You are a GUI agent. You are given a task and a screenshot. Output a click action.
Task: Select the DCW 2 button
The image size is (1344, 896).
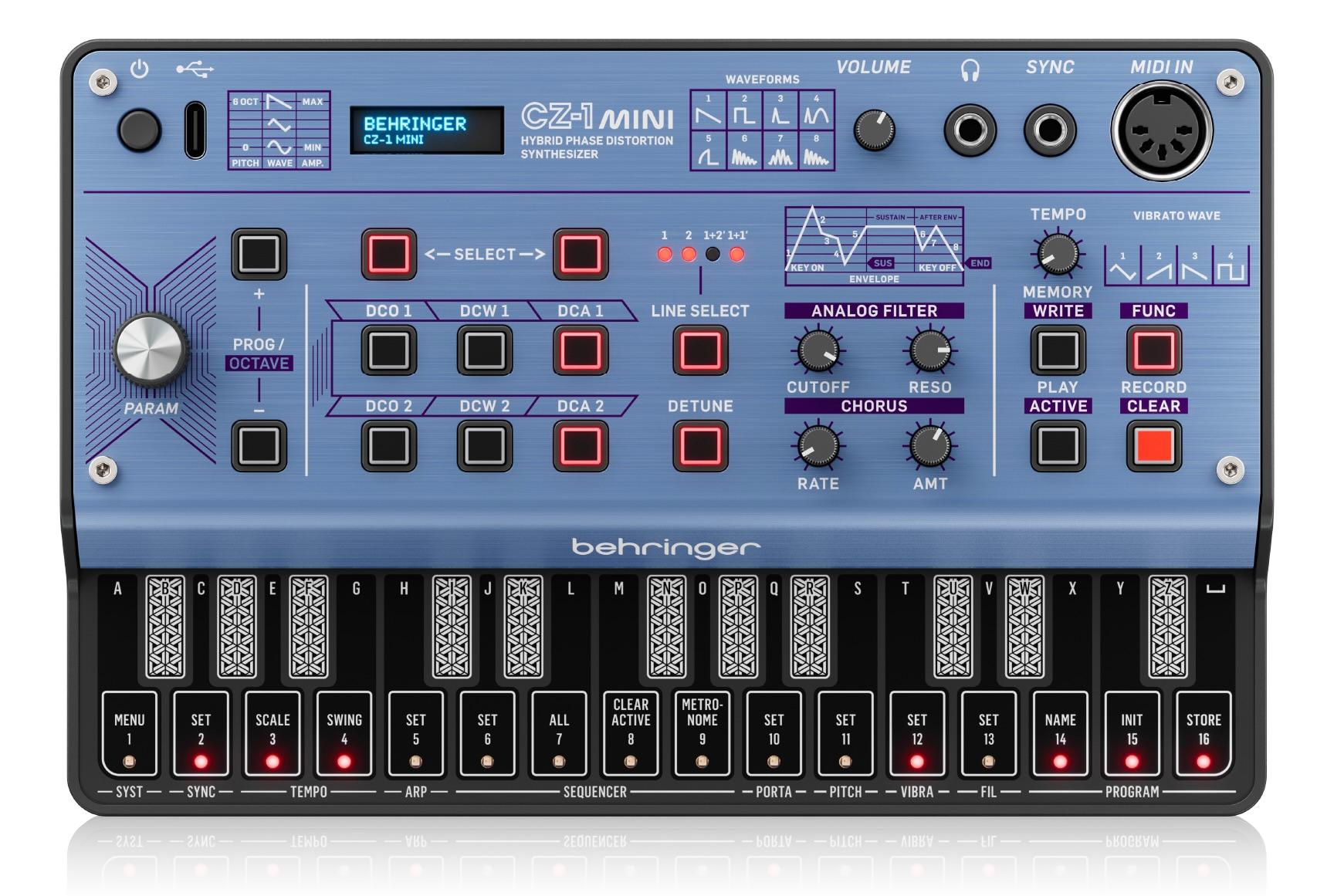pyautogui.click(x=484, y=446)
